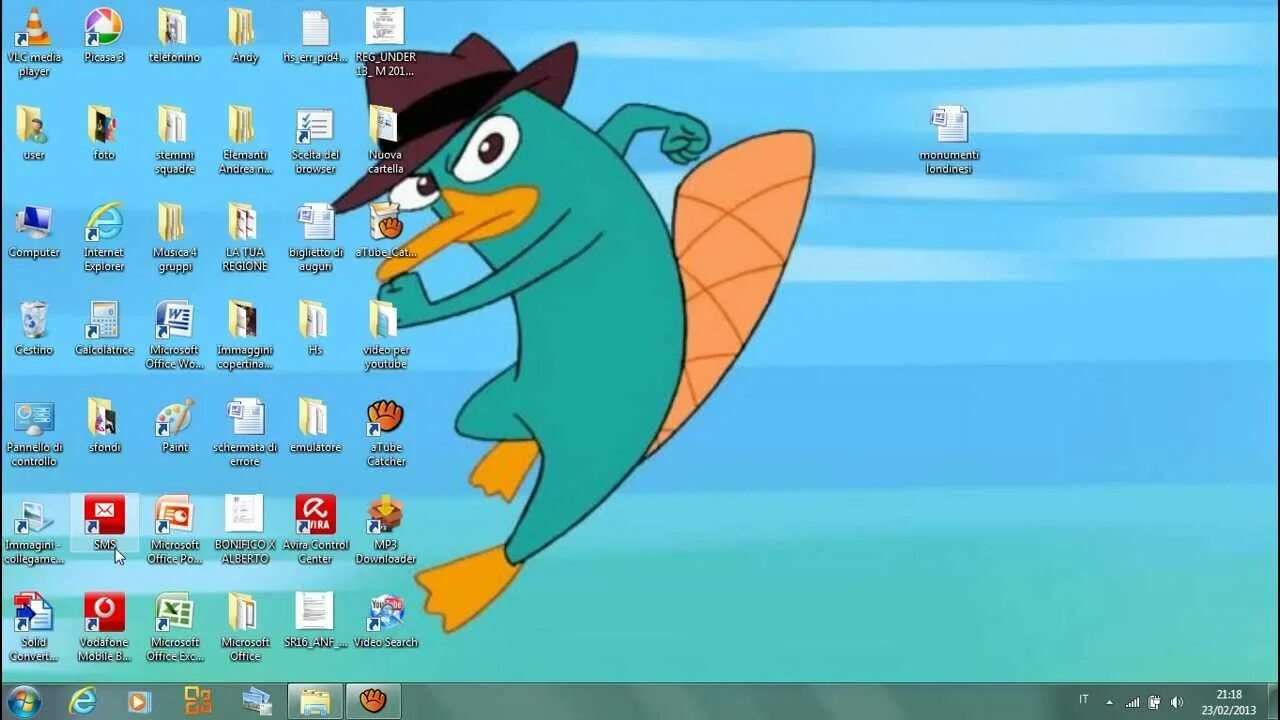Select the SR16_ANF document

(315, 620)
